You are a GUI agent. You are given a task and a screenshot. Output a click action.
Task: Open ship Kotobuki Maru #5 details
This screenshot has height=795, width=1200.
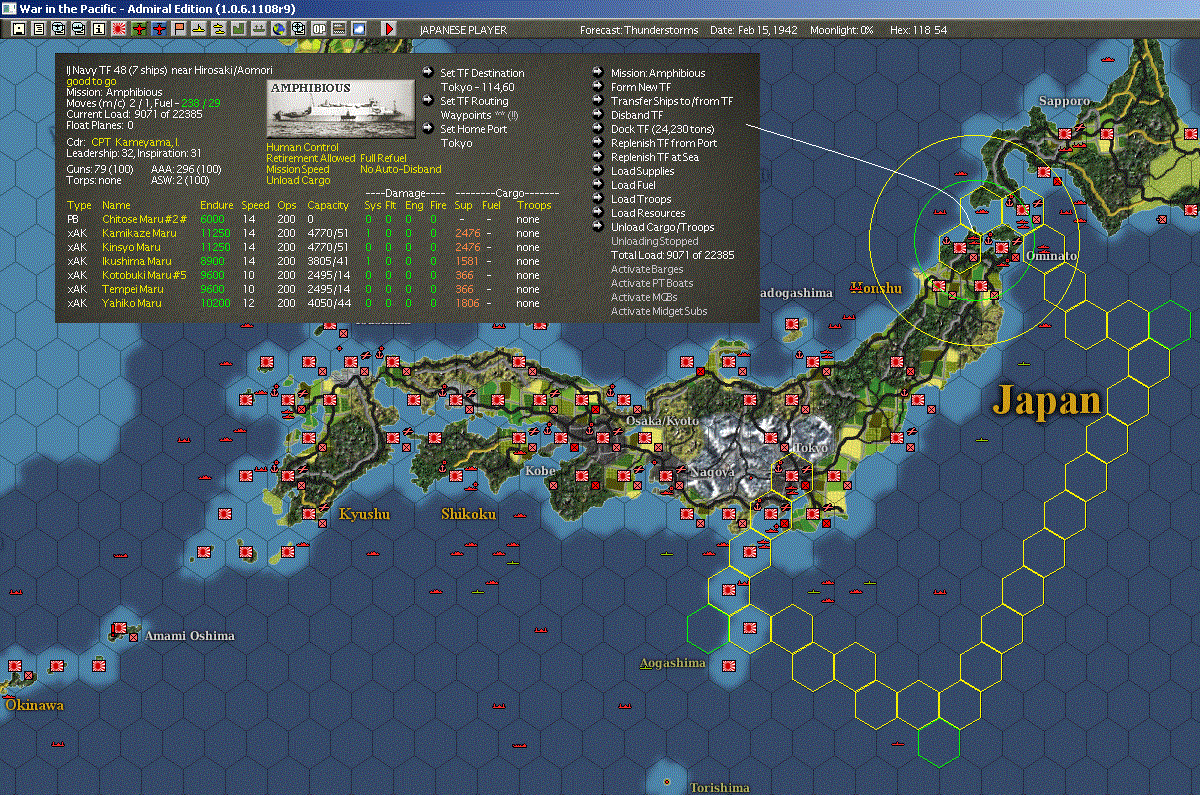click(145, 275)
